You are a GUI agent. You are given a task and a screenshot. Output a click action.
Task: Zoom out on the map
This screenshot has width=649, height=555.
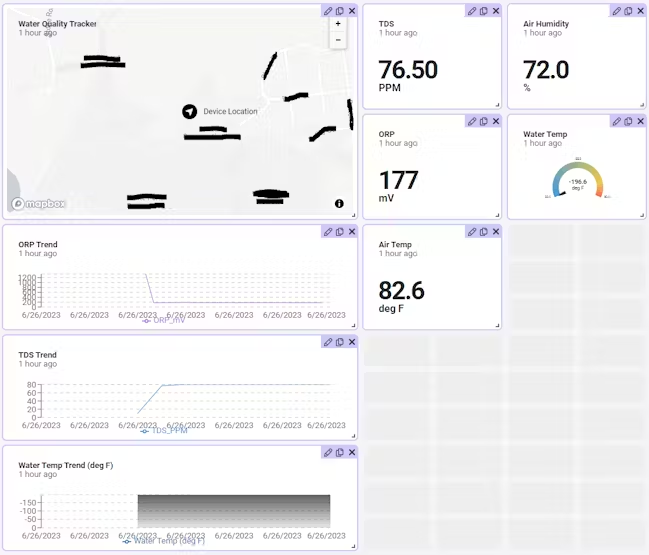pos(338,41)
